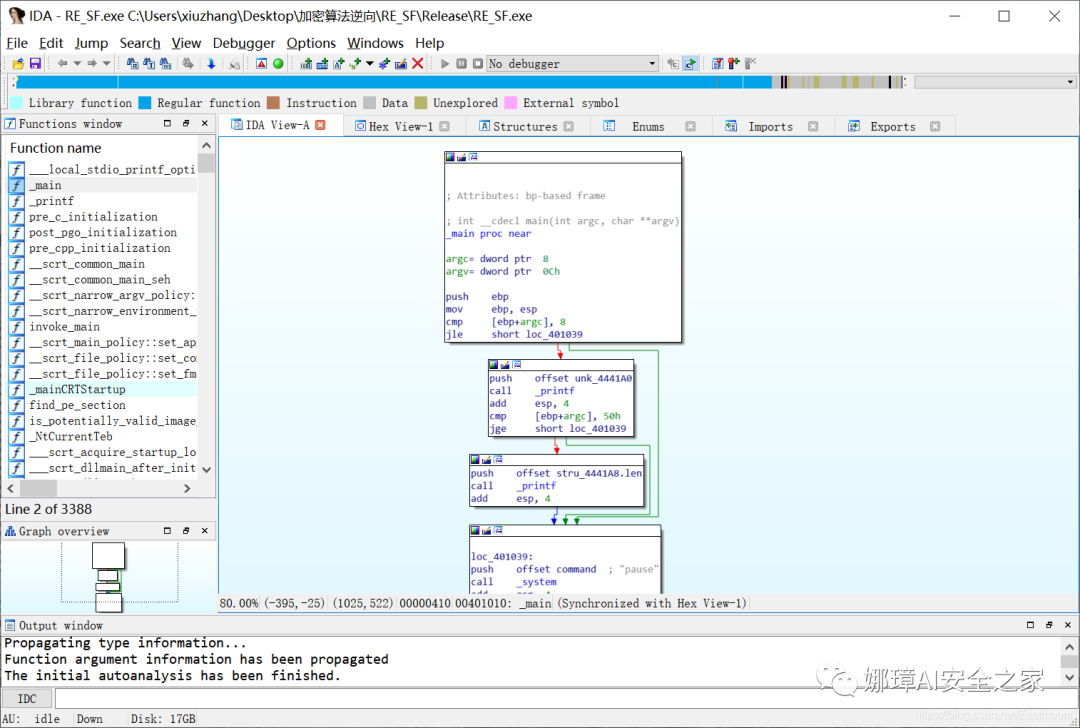Open the Jump menu
The width and height of the screenshot is (1080, 728).
click(x=91, y=43)
